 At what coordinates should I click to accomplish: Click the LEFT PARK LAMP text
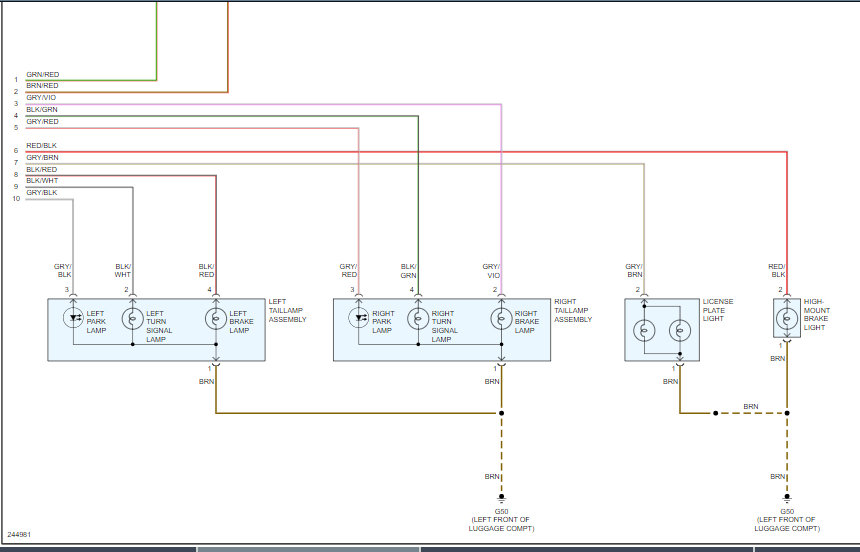[x=96, y=322]
